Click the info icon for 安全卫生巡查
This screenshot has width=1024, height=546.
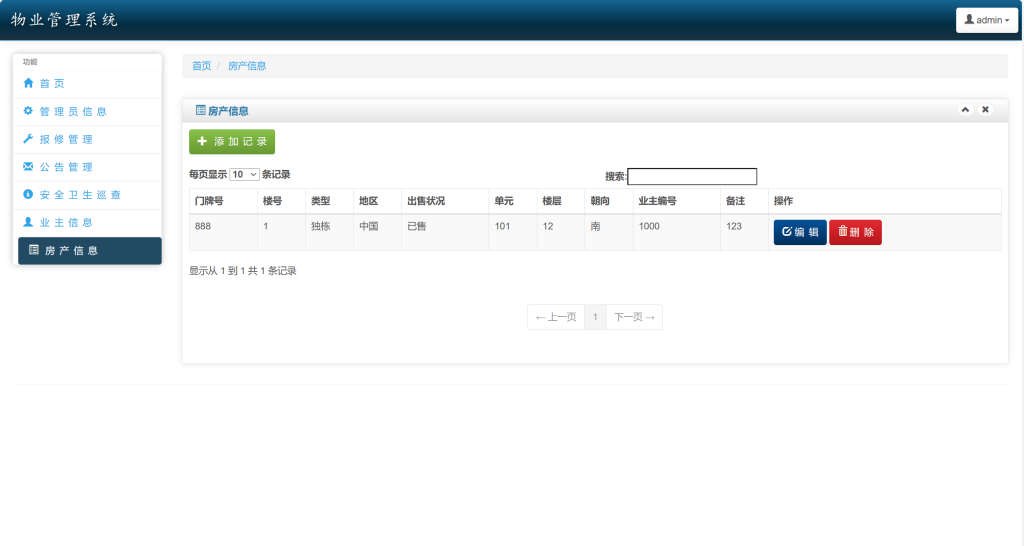(28, 194)
